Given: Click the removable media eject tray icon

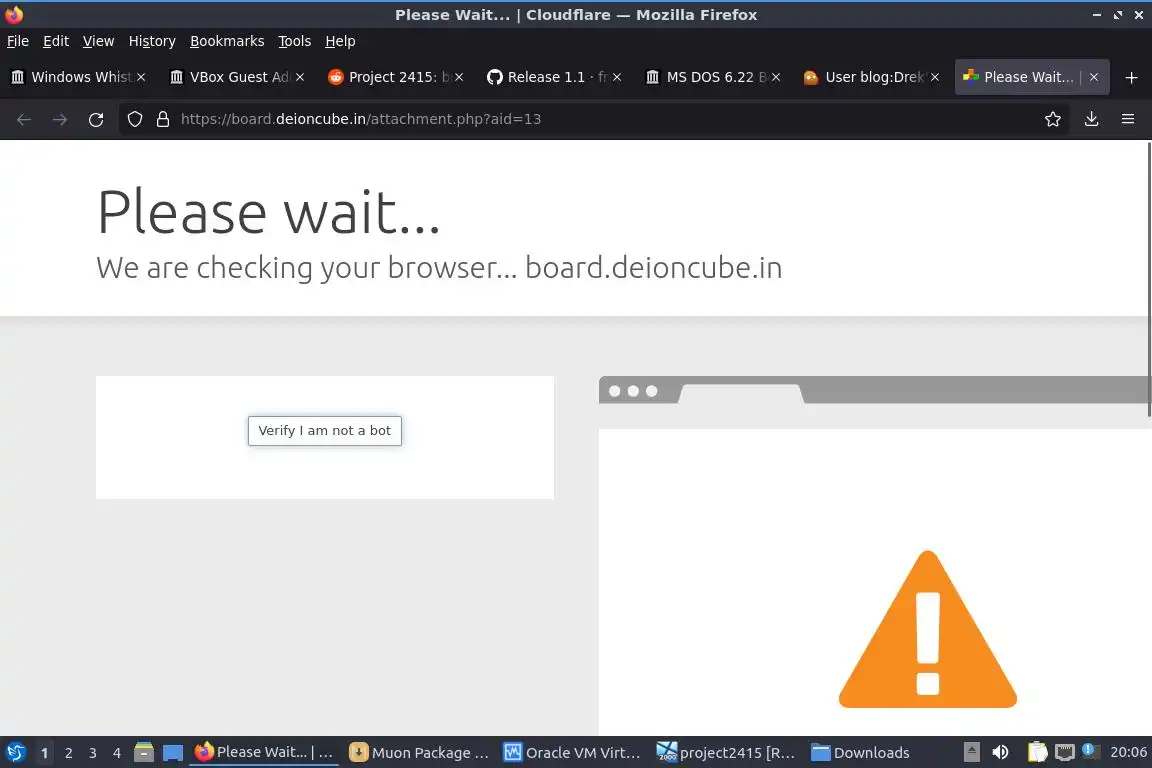Looking at the screenshot, I should (x=972, y=752).
